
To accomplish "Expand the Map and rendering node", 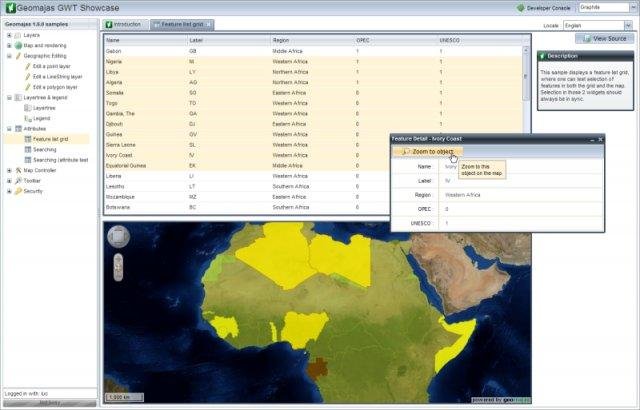I will (x=9, y=46).
